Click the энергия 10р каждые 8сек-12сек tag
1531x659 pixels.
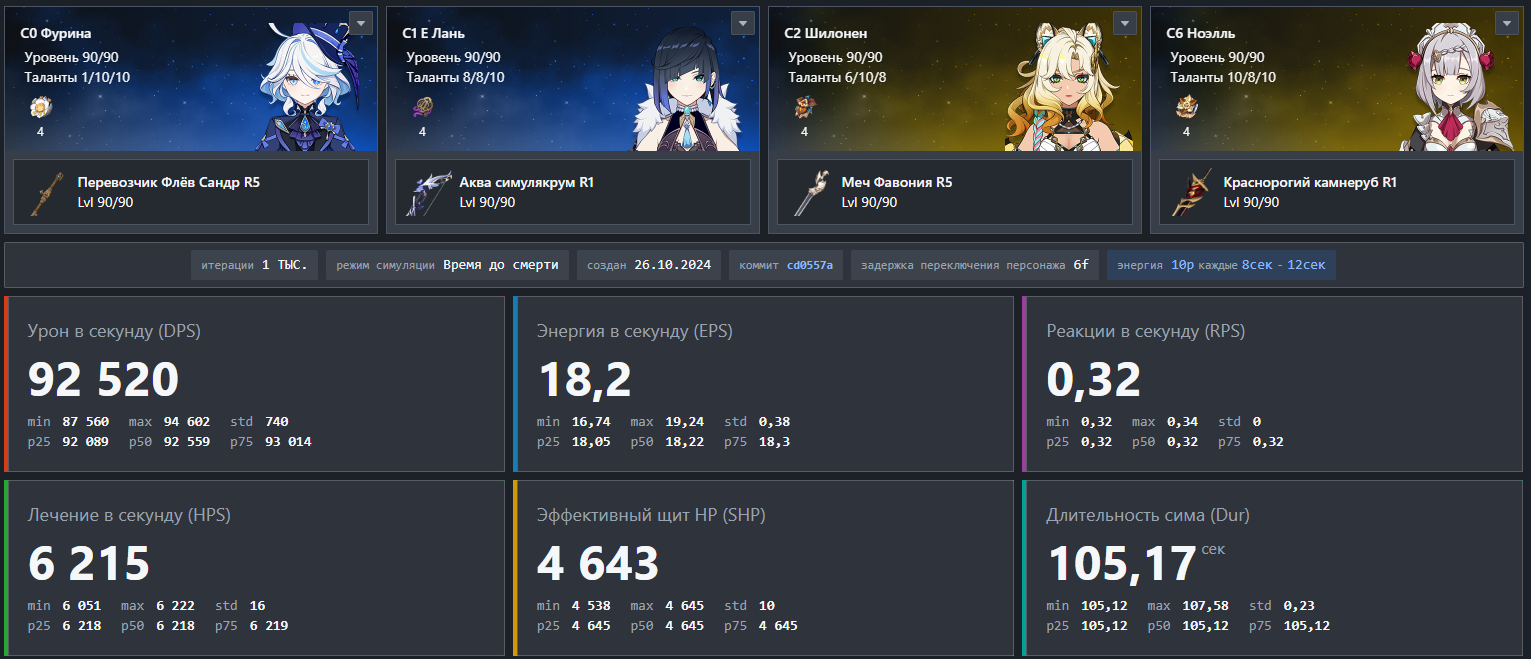[x=1221, y=265]
